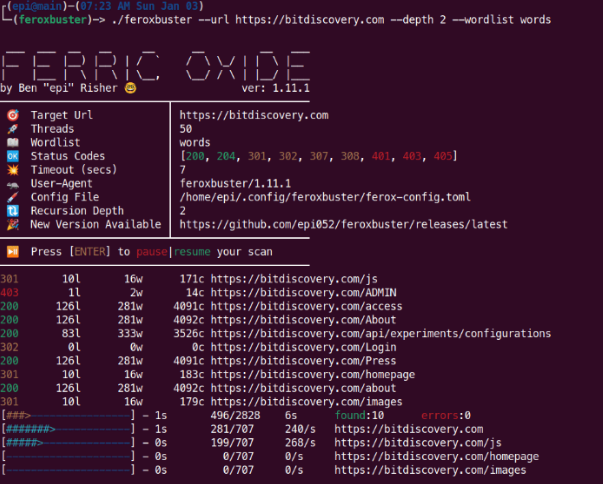Open the /Press result URL
This screenshot has width=603, height=484.
click(x=303, y=361)
